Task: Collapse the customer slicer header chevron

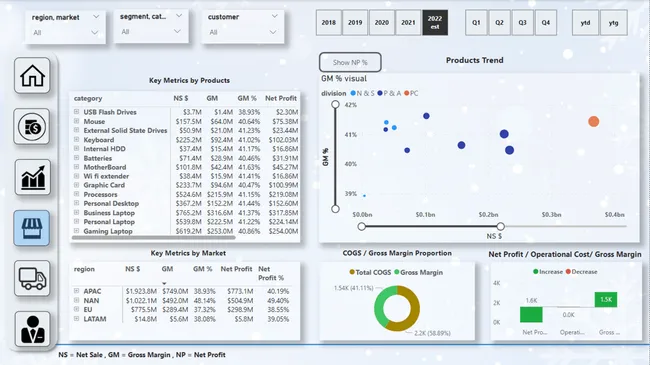Action: click(x=274, y=16)
